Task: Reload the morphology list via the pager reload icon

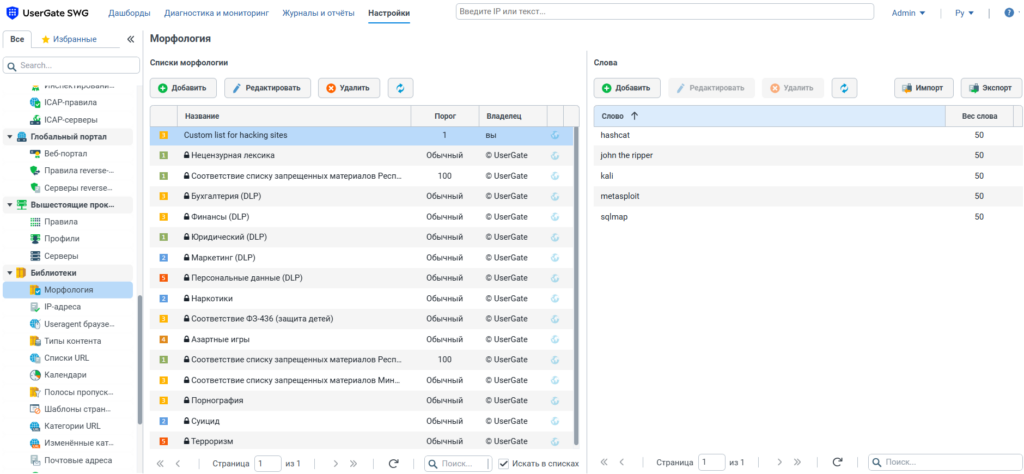Action: click(x=393, y=463)
